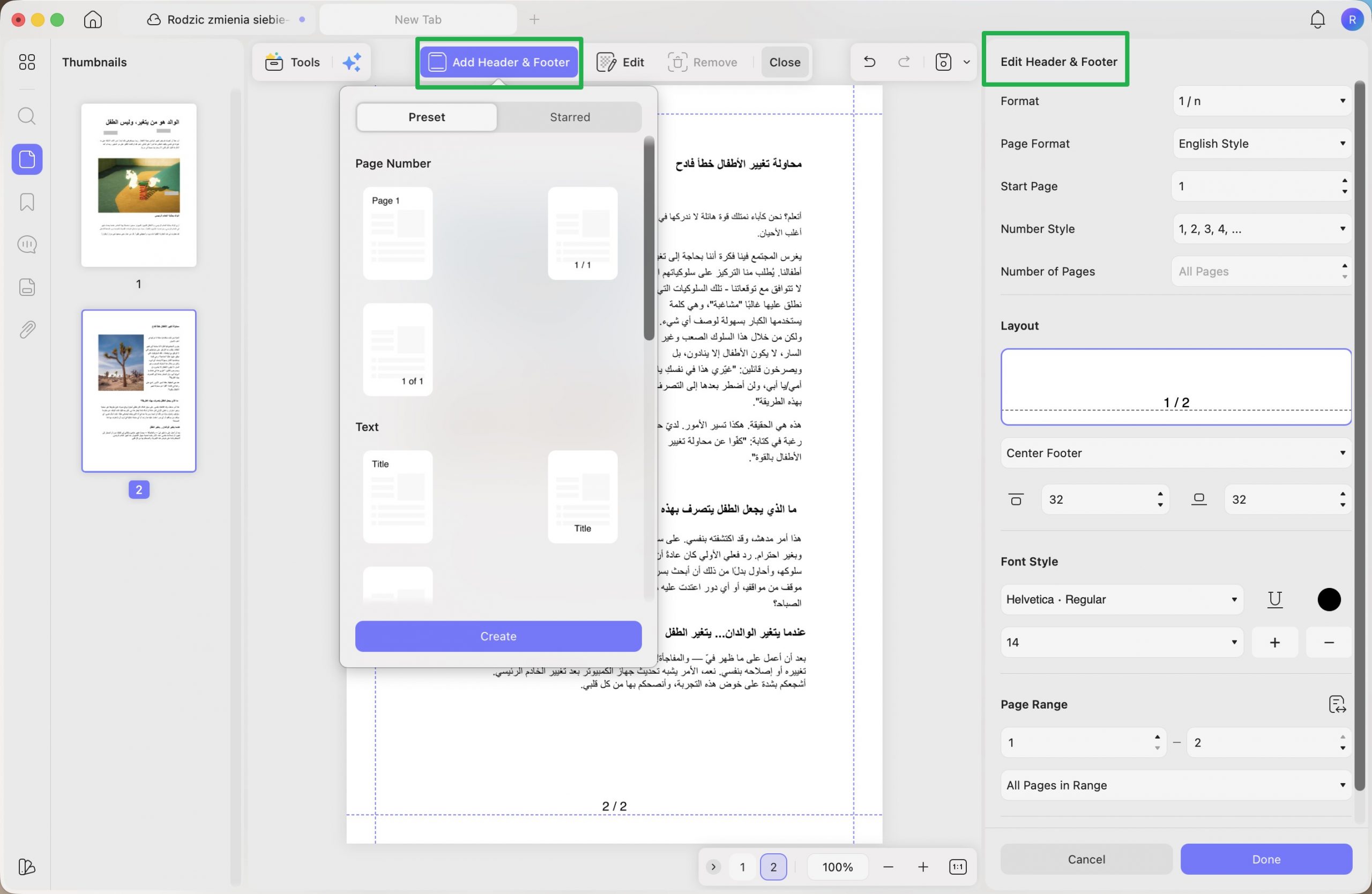
Task: Switch to the Starred tab
Action: (570, 117)
